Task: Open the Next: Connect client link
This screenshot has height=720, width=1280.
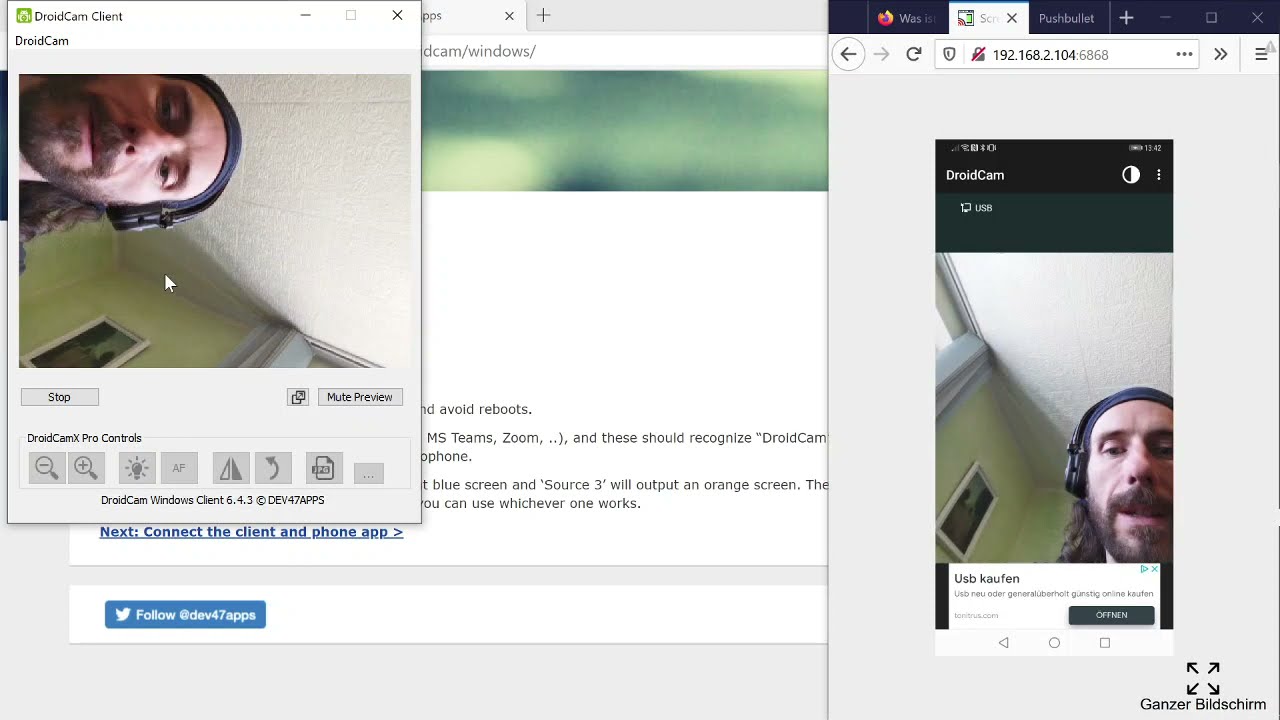Action: click(251, 532)
